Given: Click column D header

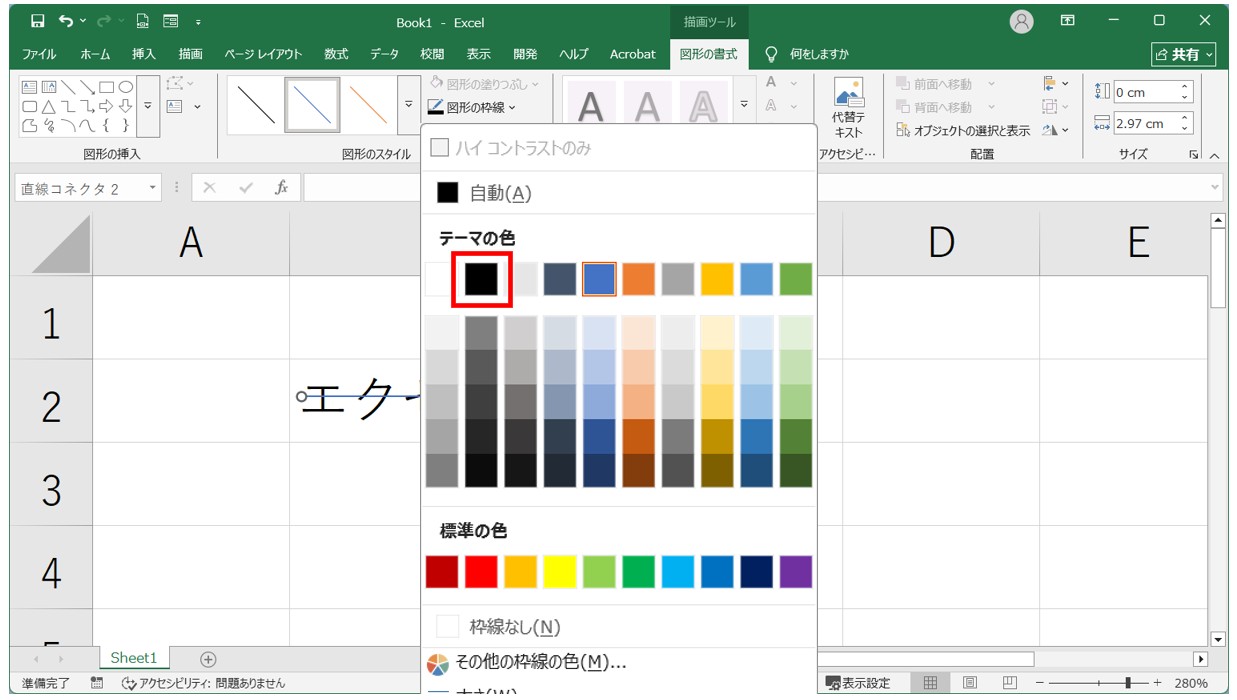Looking at the screenshot, I should [941, 242].
